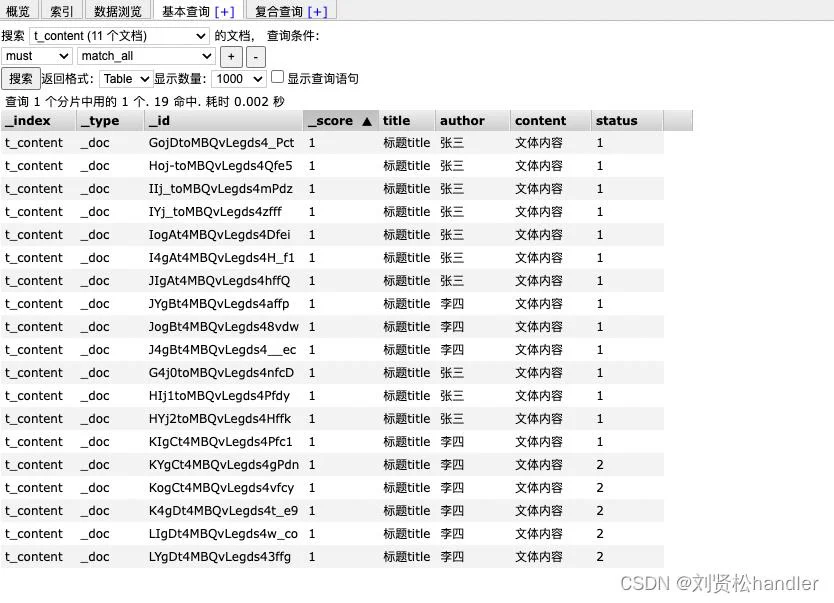The width and height of the screenshot is (834, 603).
Task: Sort by the _type column header
Action: point(110,121)
